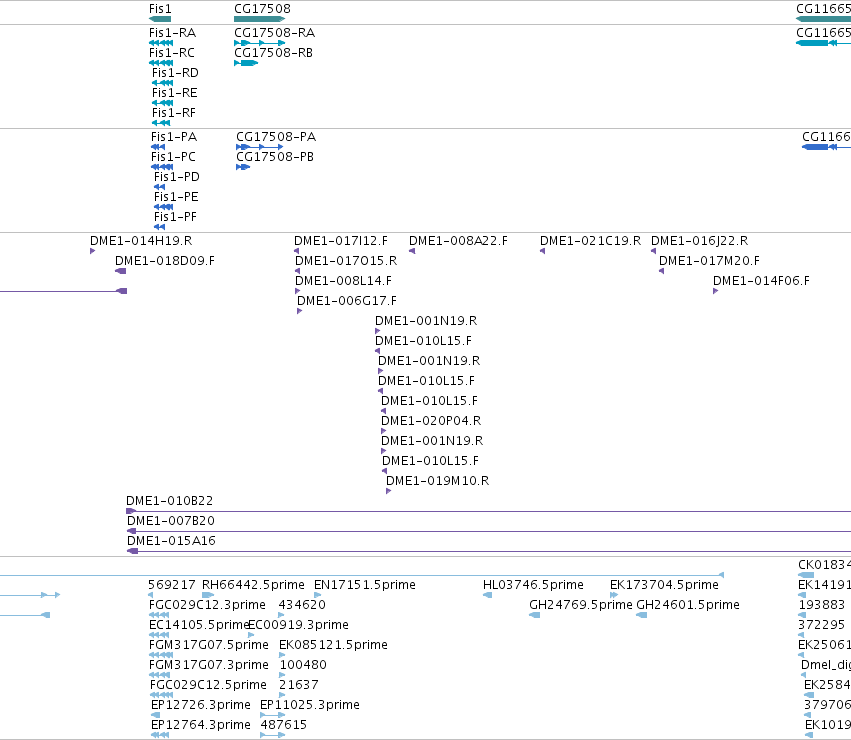The width and height of the screenshot is (851, 740).
Task: Select the DME1-008L14.F feature
Action: pos(297,291)
